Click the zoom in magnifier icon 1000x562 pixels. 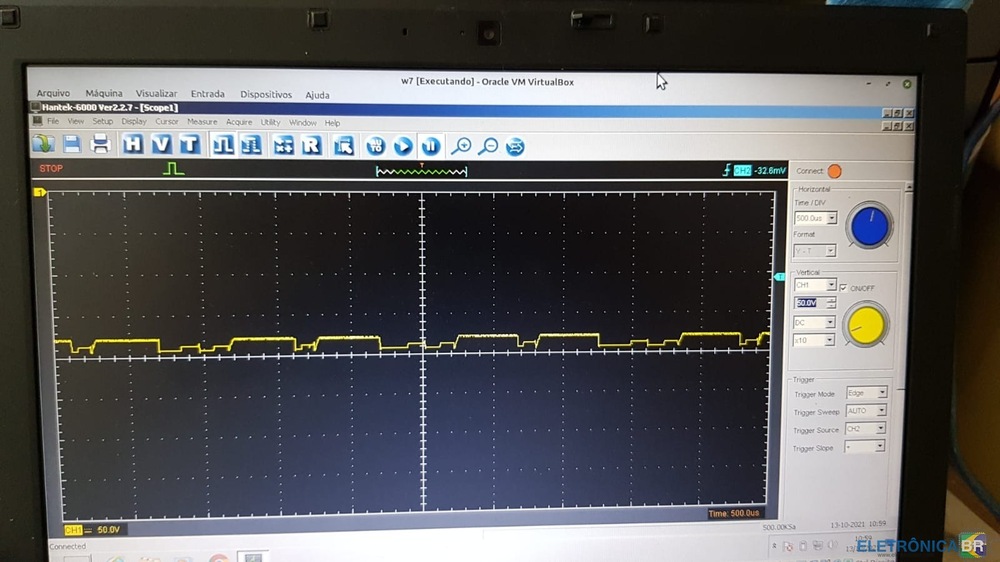coord(461,147)
